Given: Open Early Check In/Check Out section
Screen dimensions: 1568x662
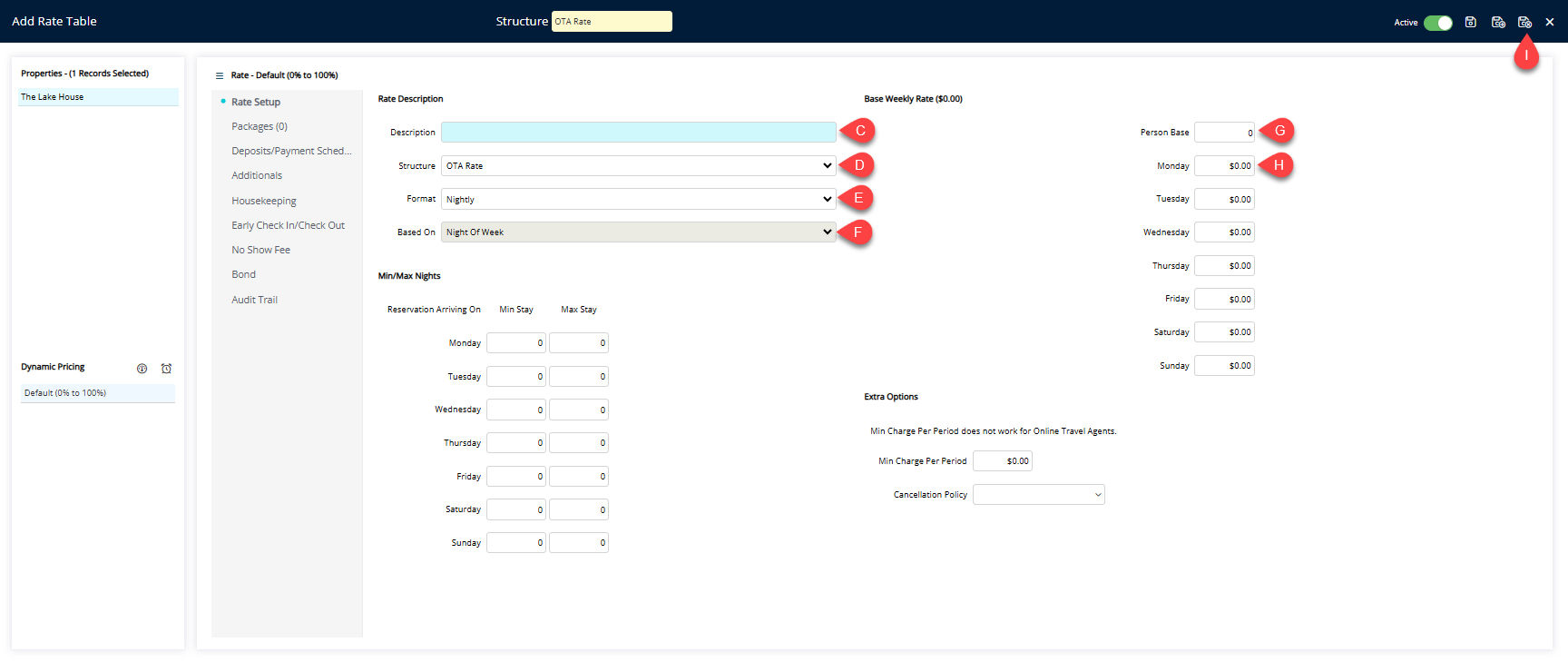Looking at the screenshot, I should [x=289, y=225].
